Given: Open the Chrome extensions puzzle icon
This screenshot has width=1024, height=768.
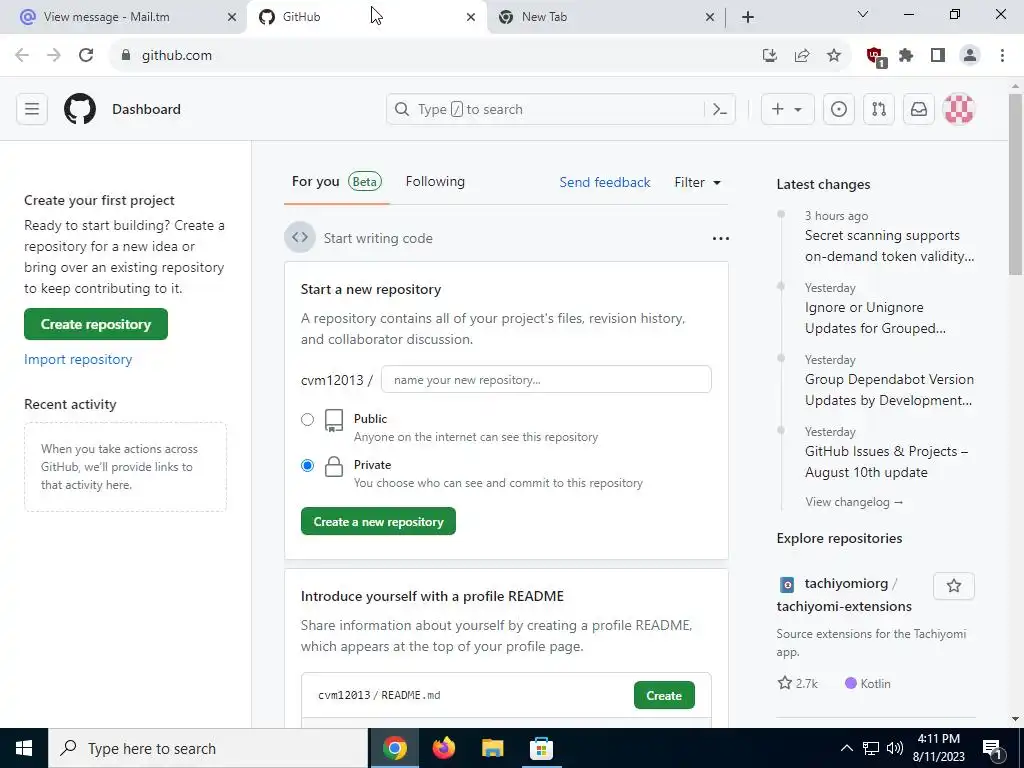Looking at the screenshot, I should (x=906, y=56).
